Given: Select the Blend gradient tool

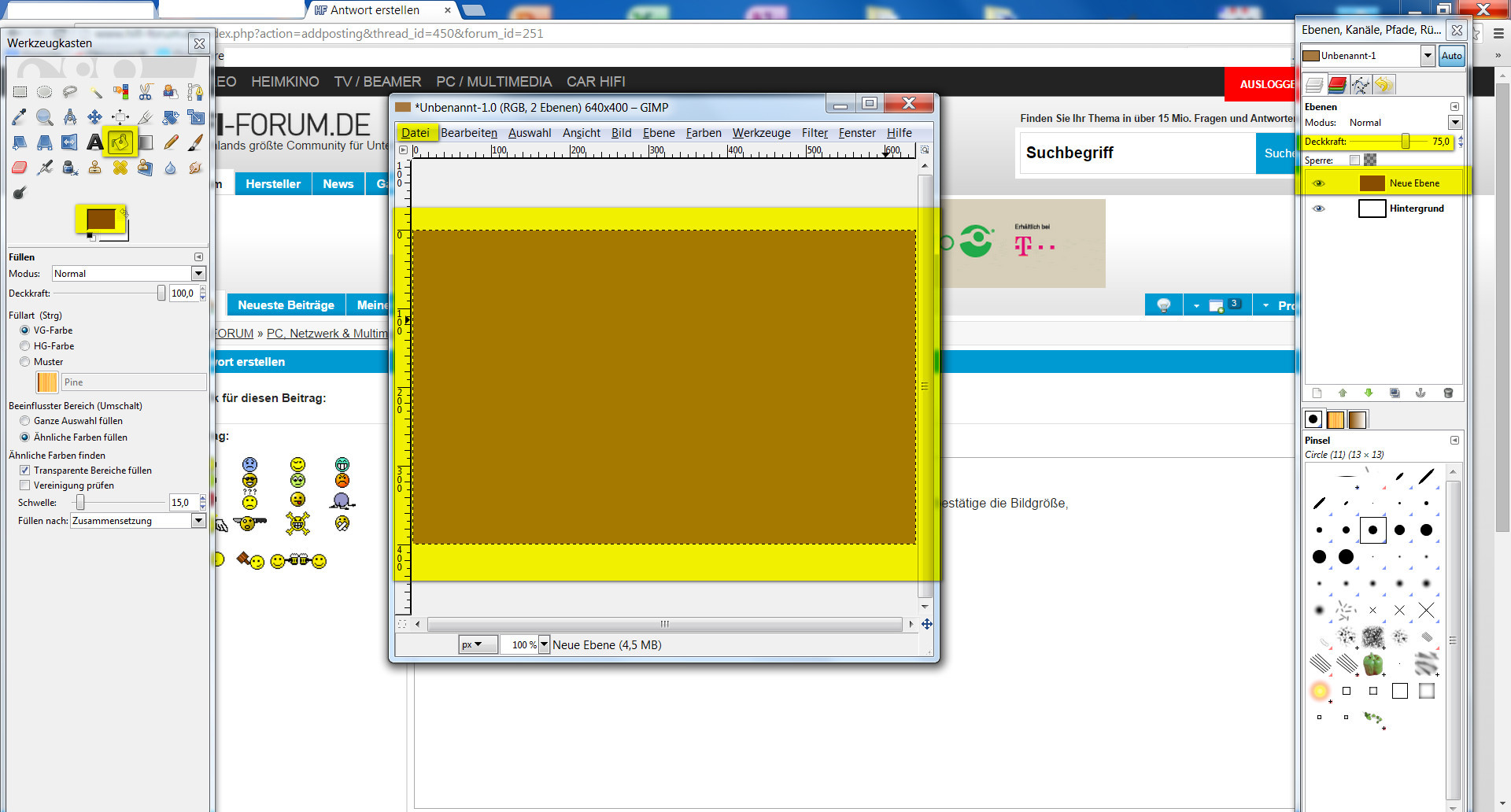Looking at the screenshot, I should pyautogui.click(x=146, y=142).
